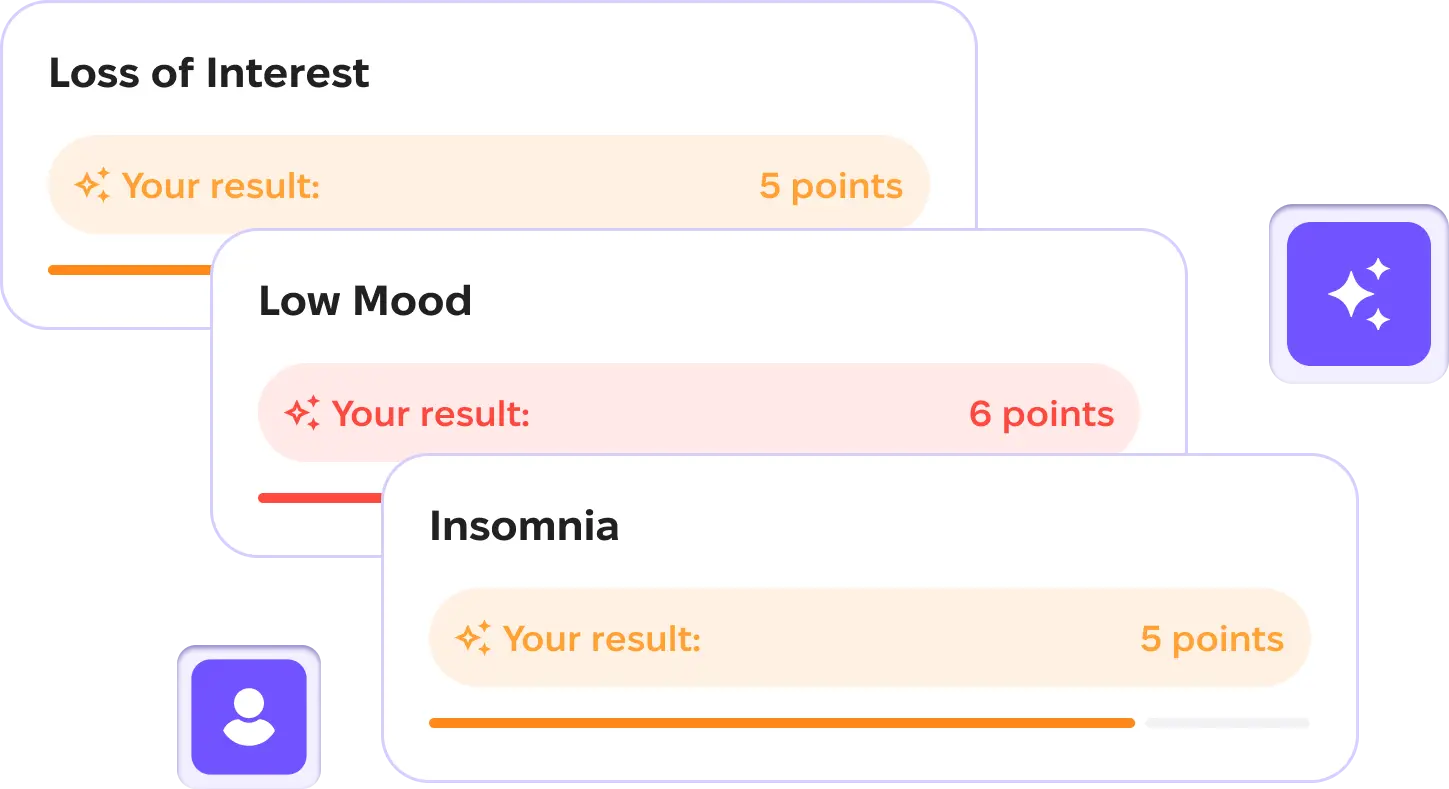The width and height of the screenshot is (1449, 789).
Task: Click "6 points" in Low Mood result
Action: pyautogui.click(x=1041, y=413)
